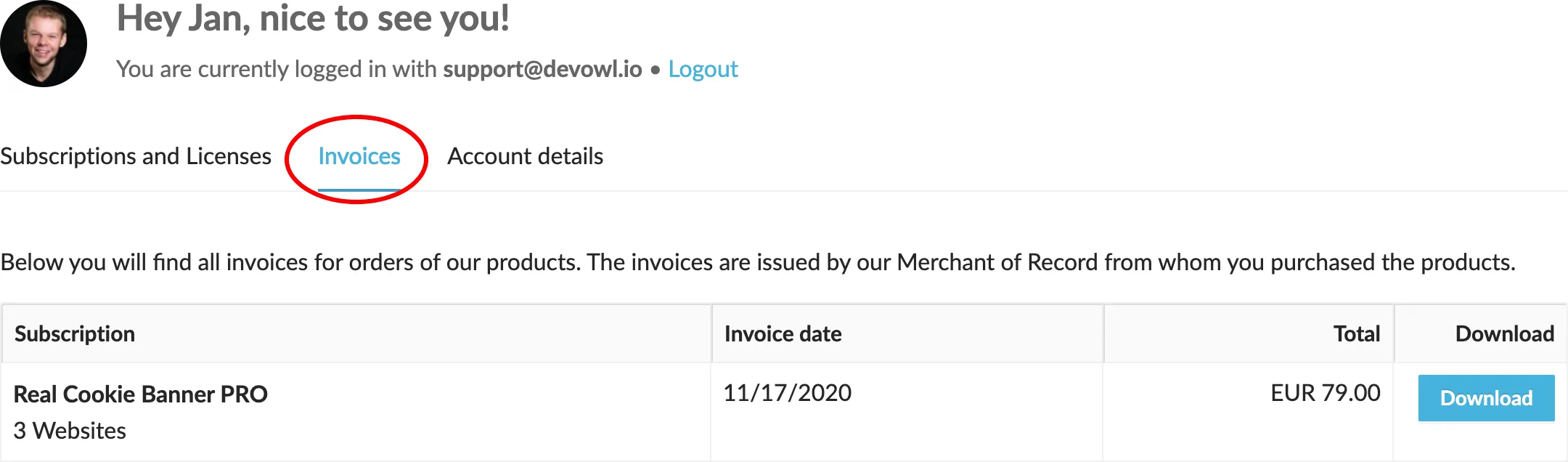Click the profile avatar photo
Viewport: 1568px width, 462px height.
click(44, 44)
